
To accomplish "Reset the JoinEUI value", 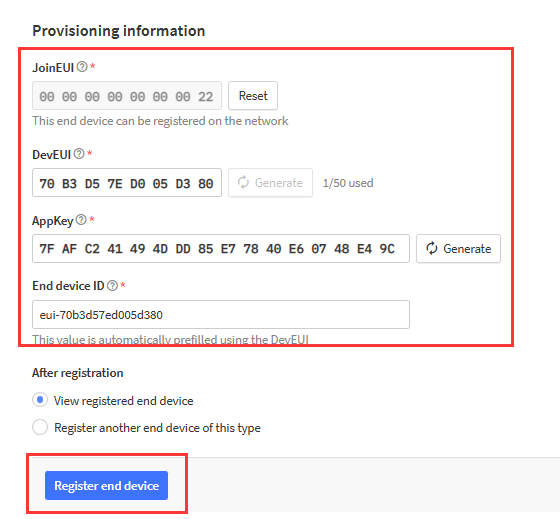I will tap(253, 96).
